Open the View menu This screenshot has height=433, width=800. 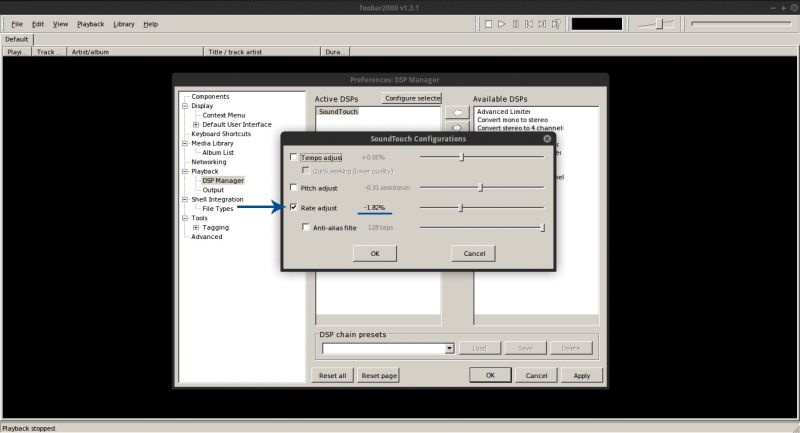tap(60, 24)
